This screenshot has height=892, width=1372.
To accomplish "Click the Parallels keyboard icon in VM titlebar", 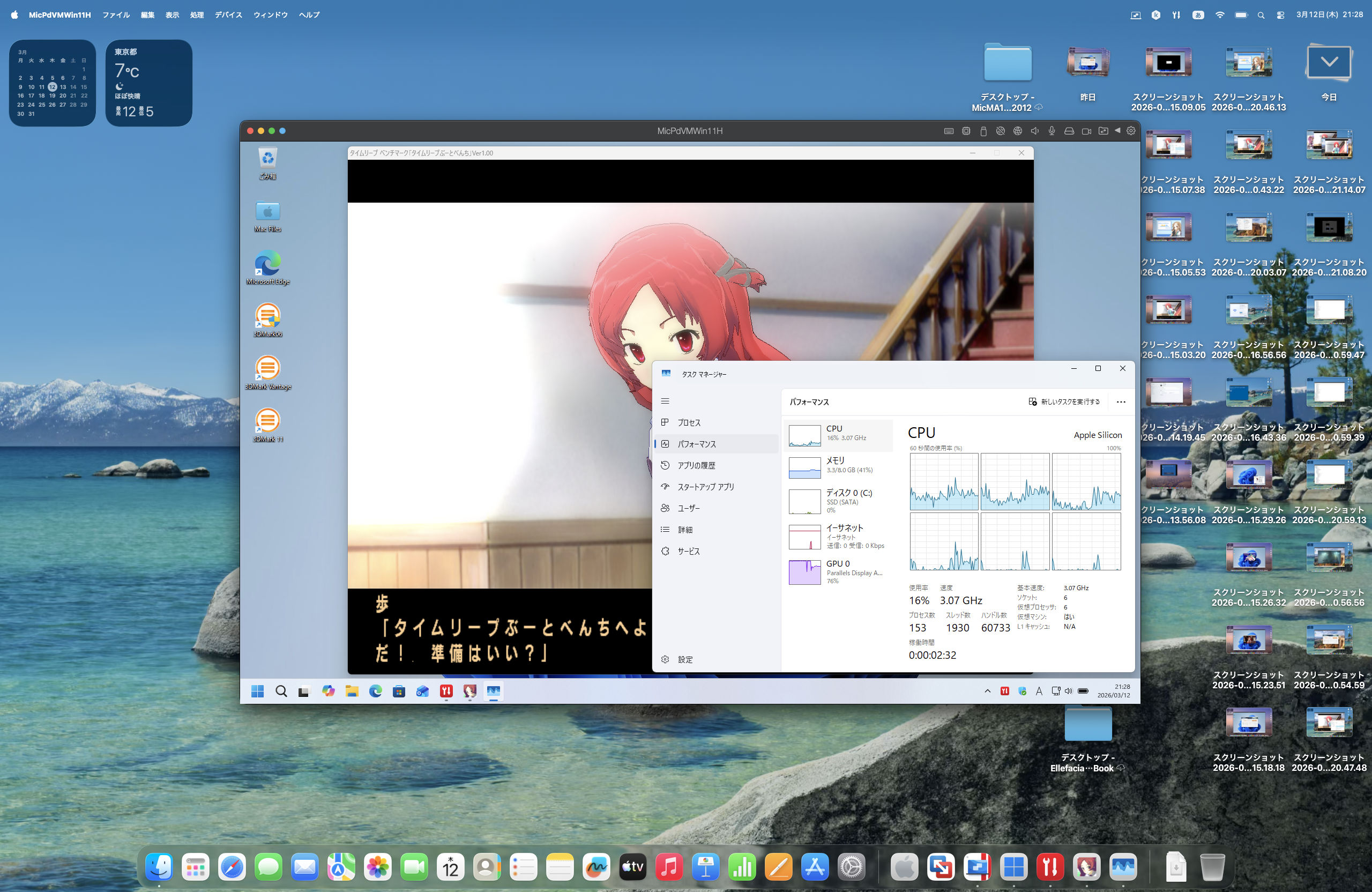I will click(x=948, y=131).
